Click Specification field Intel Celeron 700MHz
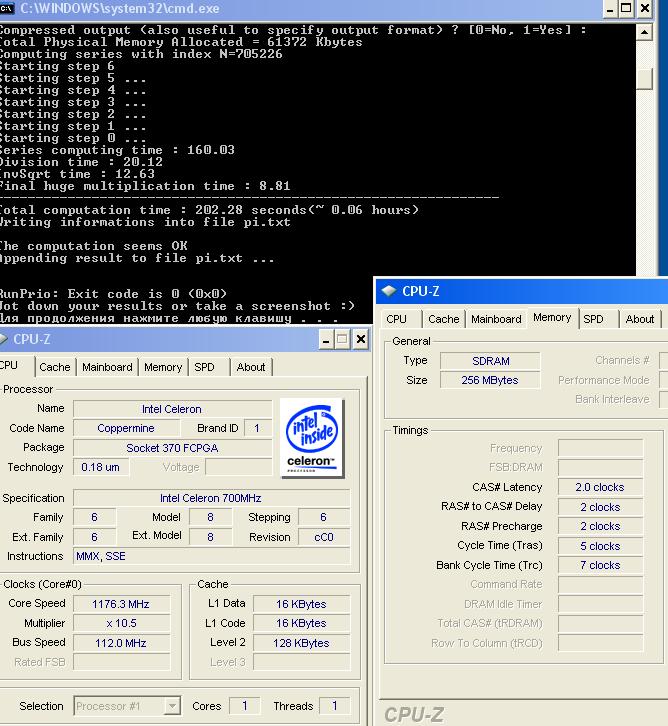 [x=211, y=498]
